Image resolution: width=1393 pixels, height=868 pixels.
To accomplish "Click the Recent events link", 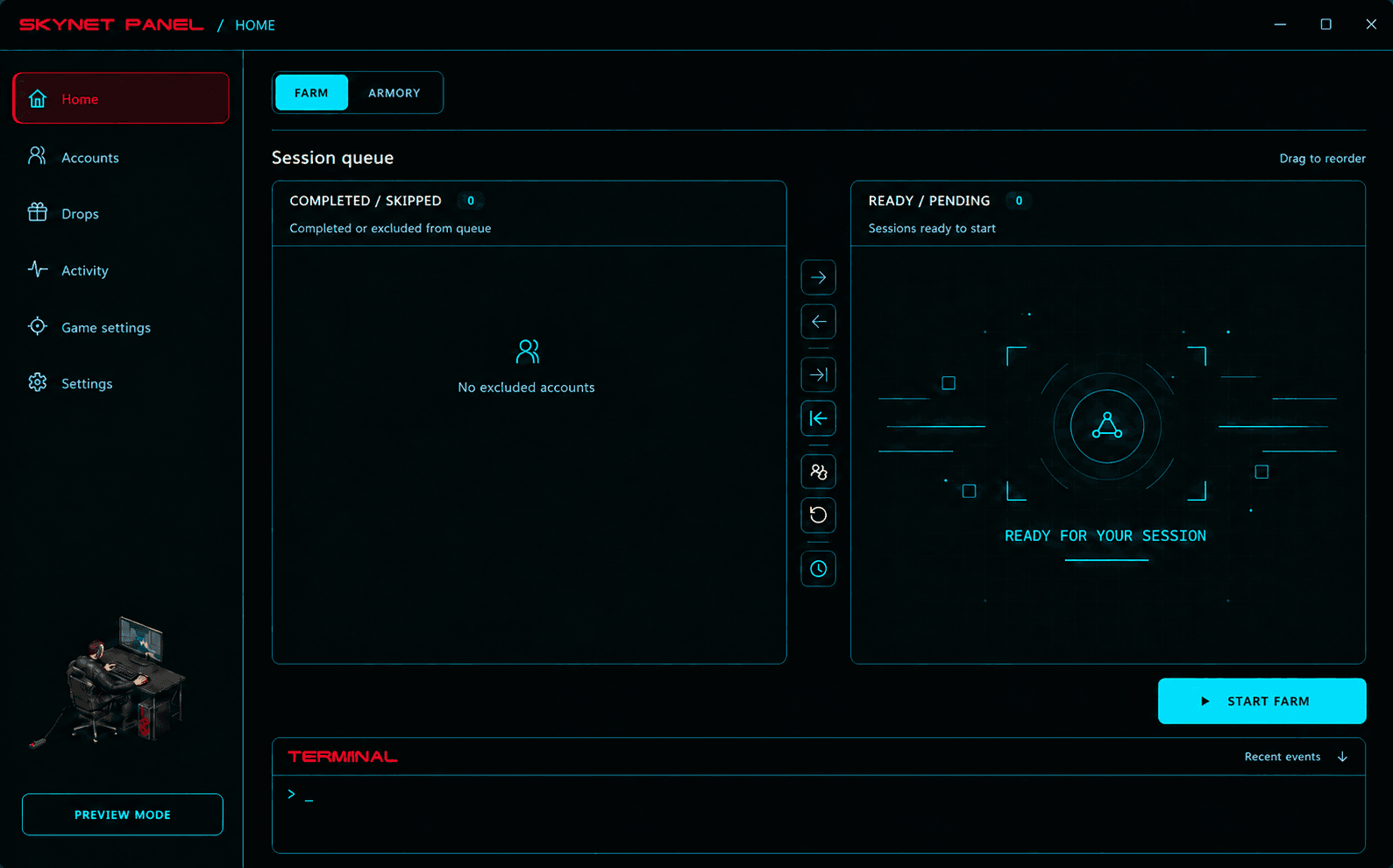I will click(1283, 757).
